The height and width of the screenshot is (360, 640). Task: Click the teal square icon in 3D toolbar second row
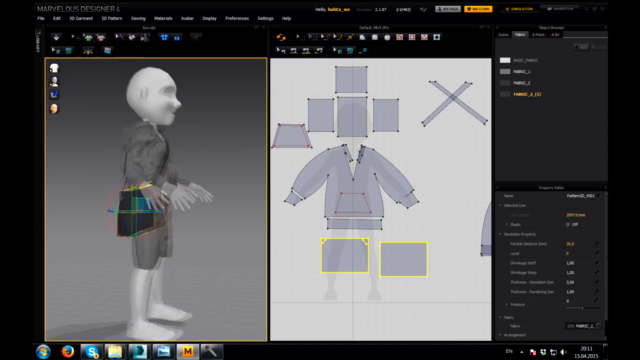(x=69, y=51)
